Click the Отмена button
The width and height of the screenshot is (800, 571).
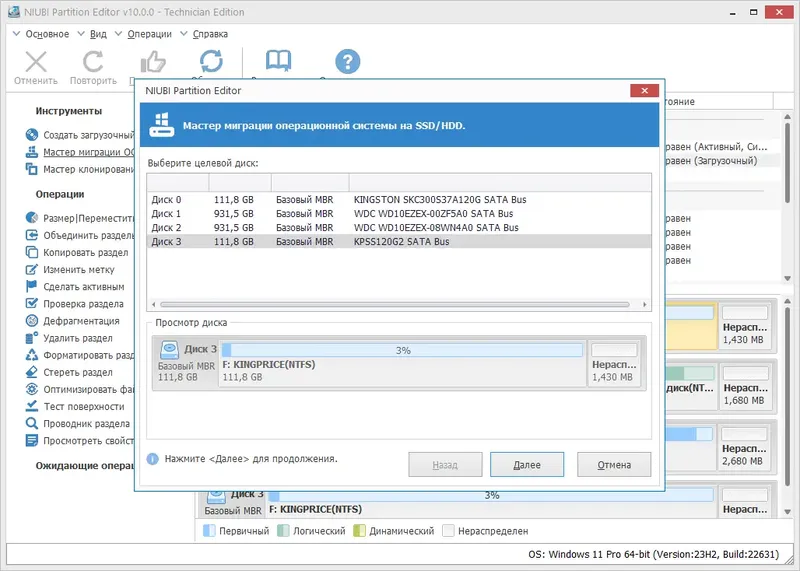[x=614, y=464]
